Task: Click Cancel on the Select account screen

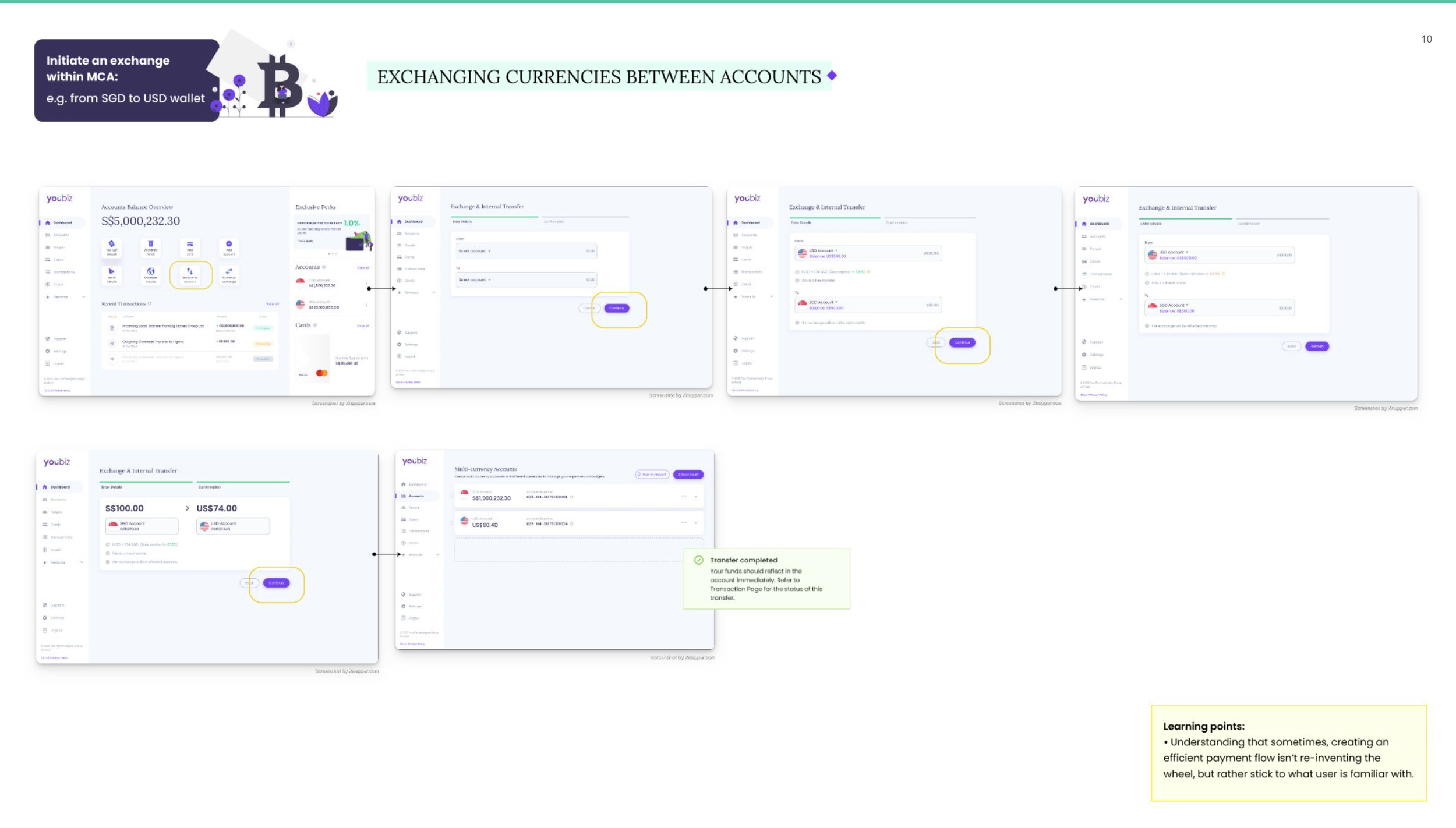Action: [x=589, y=308]
